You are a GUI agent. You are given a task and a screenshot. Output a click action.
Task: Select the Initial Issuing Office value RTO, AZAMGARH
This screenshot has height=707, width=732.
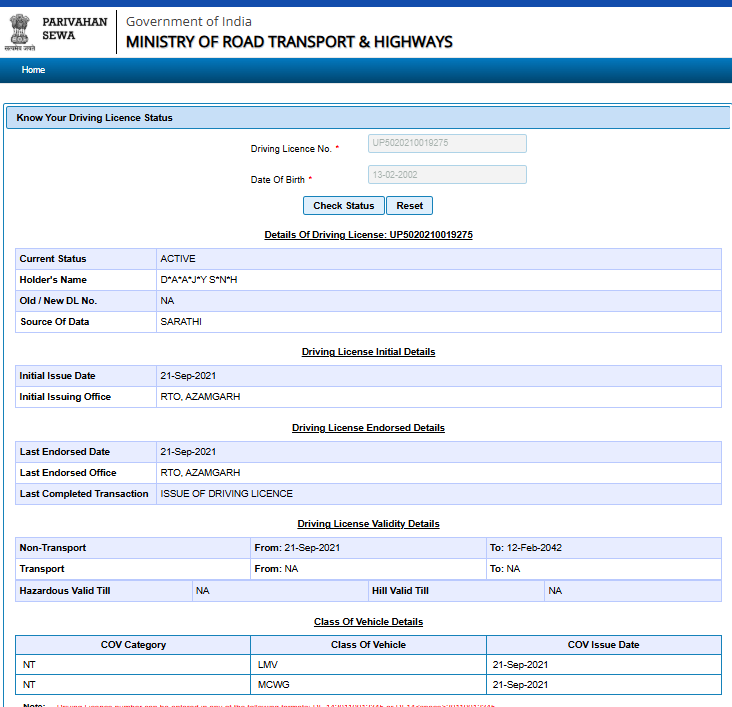coord(200,397)
